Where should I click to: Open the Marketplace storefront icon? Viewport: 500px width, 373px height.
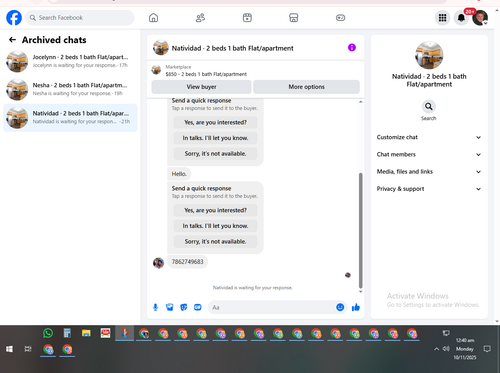point(294,18)
